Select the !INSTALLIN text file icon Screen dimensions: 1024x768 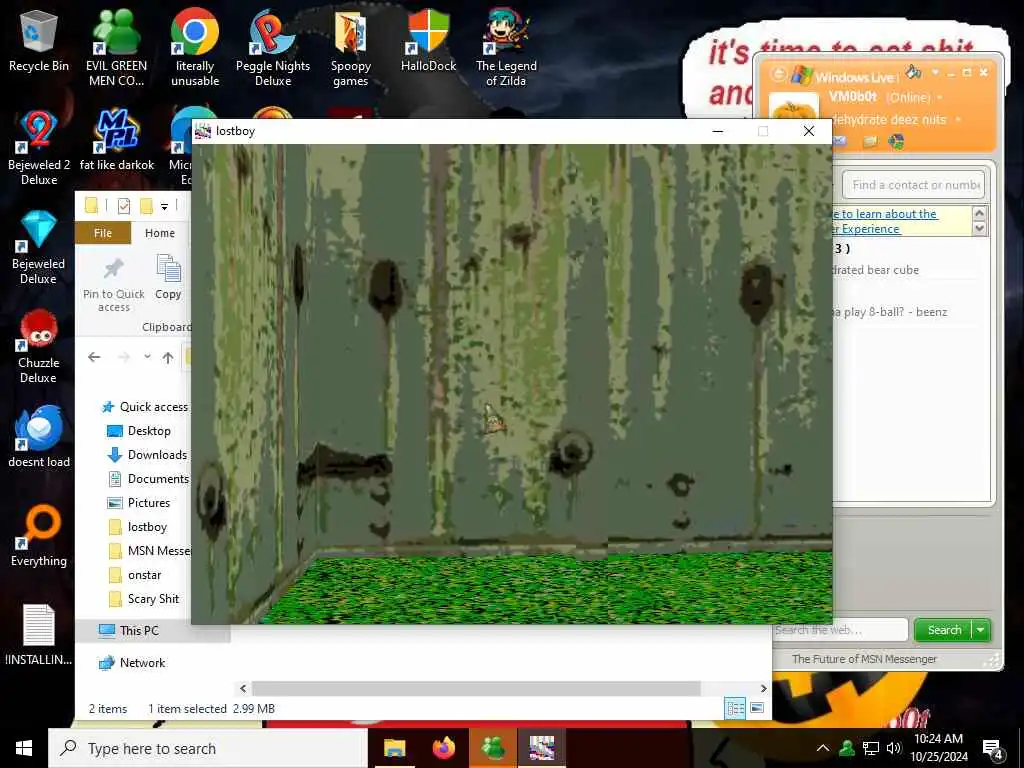(39, 635)
